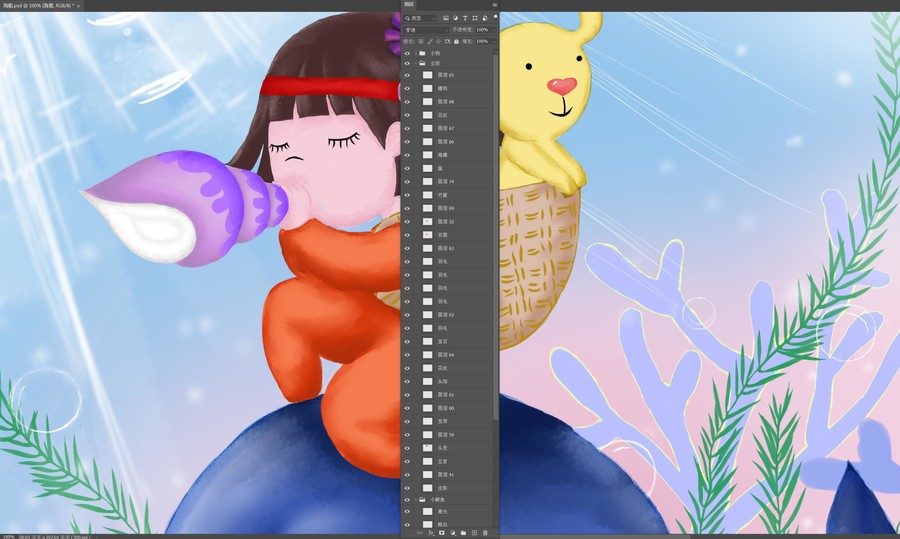The width and height of the screenshot is (900, 539).
Task: Collapse the 女孩 layer group
Action: 416,63
